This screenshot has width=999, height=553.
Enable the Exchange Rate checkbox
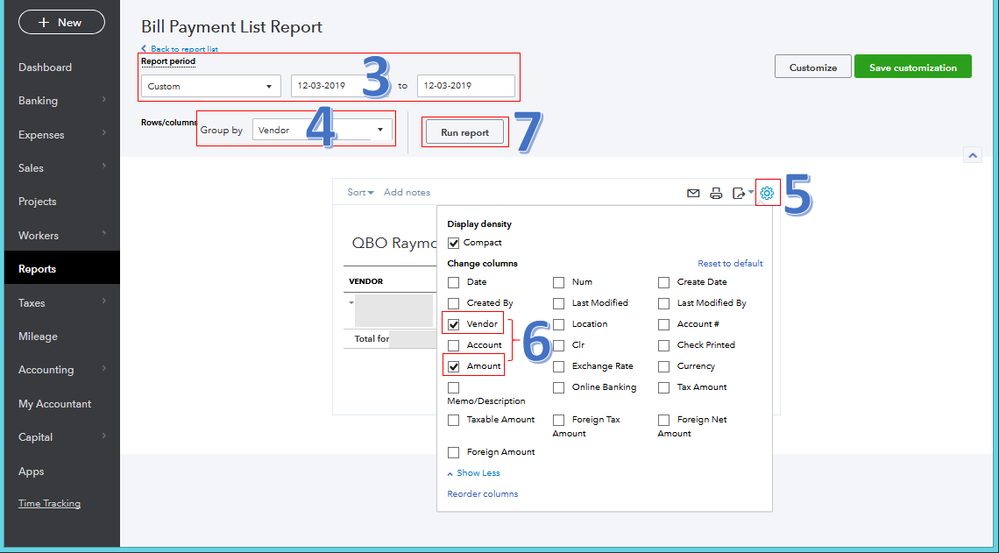click(x=559, y=366)
